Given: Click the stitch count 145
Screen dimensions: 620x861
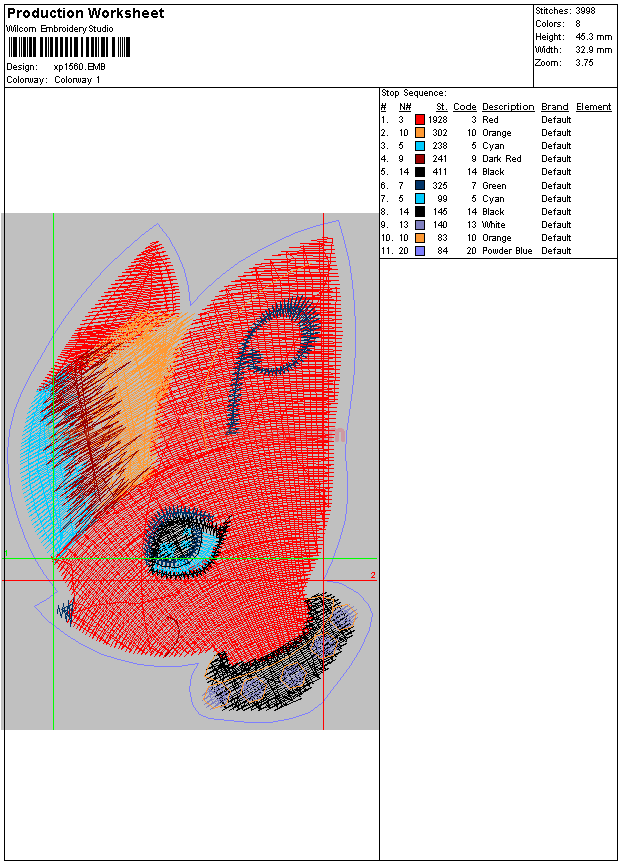Looking at the screenshot, I should point(440,212).
